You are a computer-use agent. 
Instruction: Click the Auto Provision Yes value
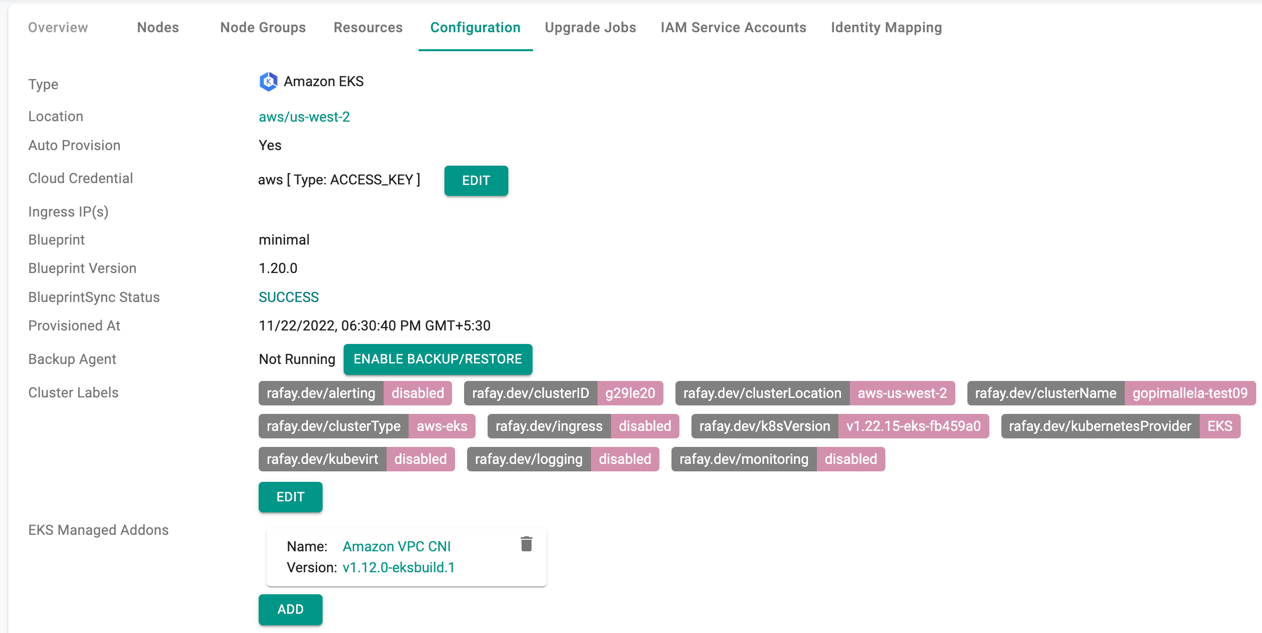[270, 145]
